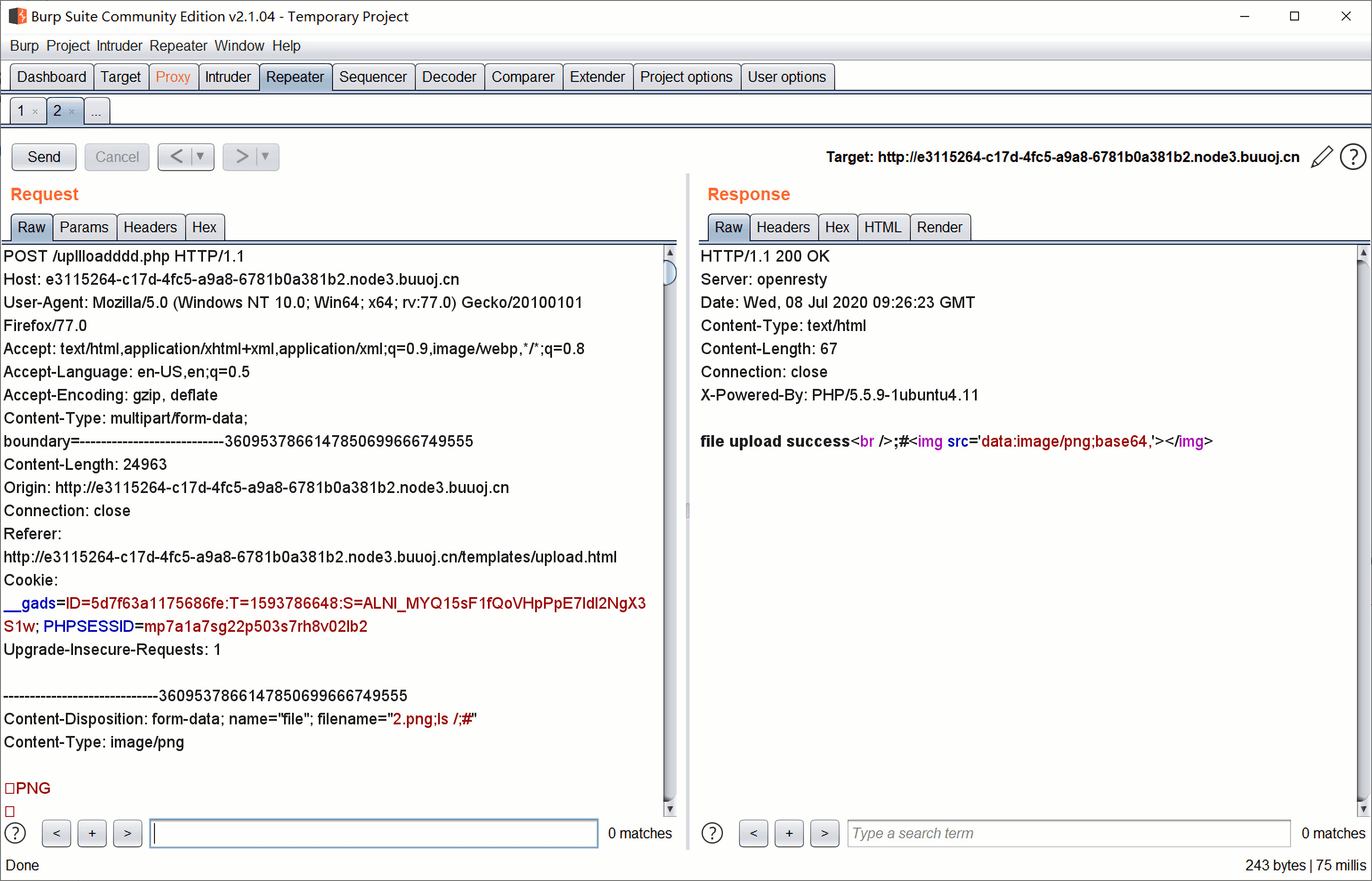The width and height of the screenshot is (1372, 881).
Task: Click previous match button in response search
Action: tap(753, 833)
